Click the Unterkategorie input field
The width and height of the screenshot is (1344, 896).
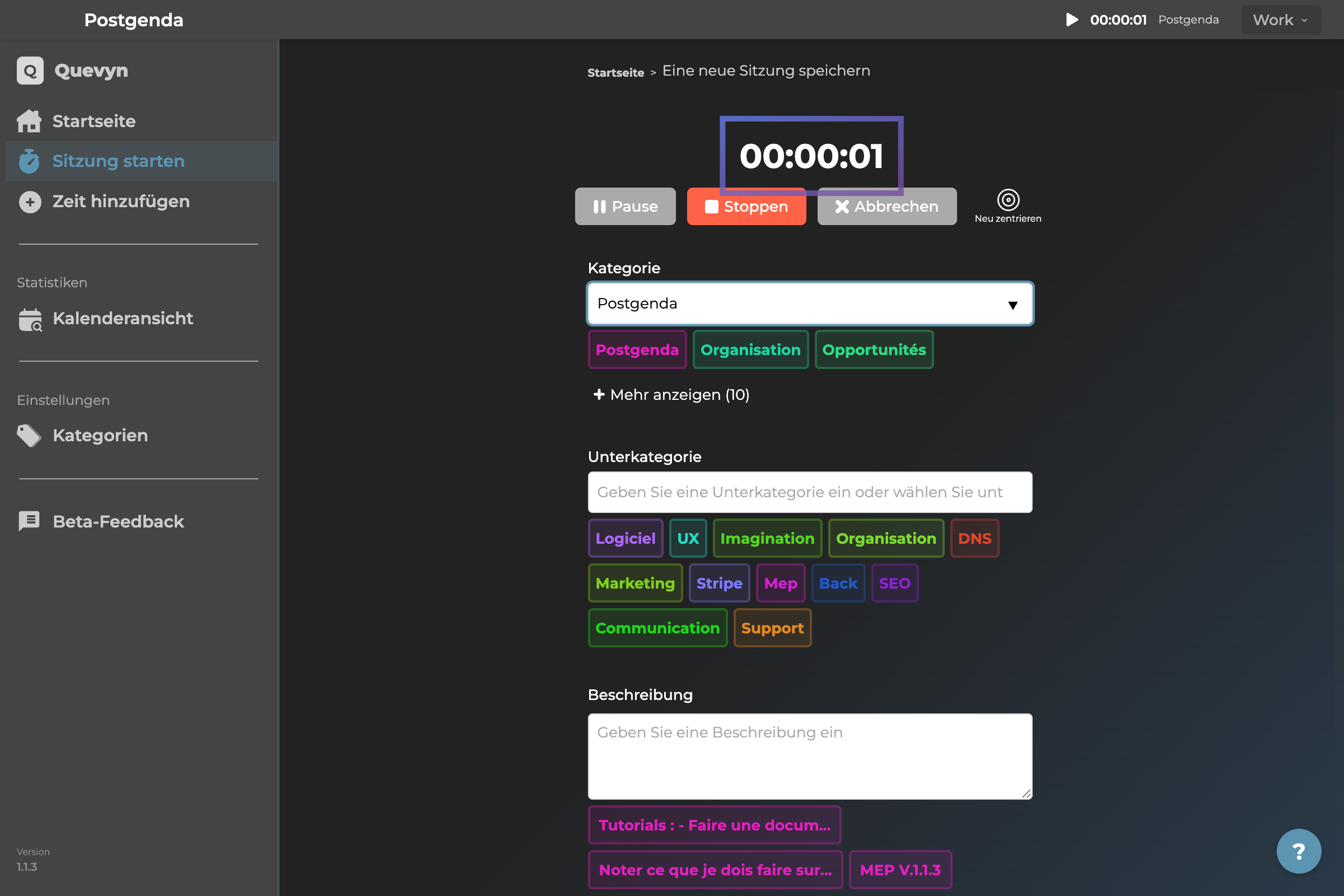click(810, 492)
